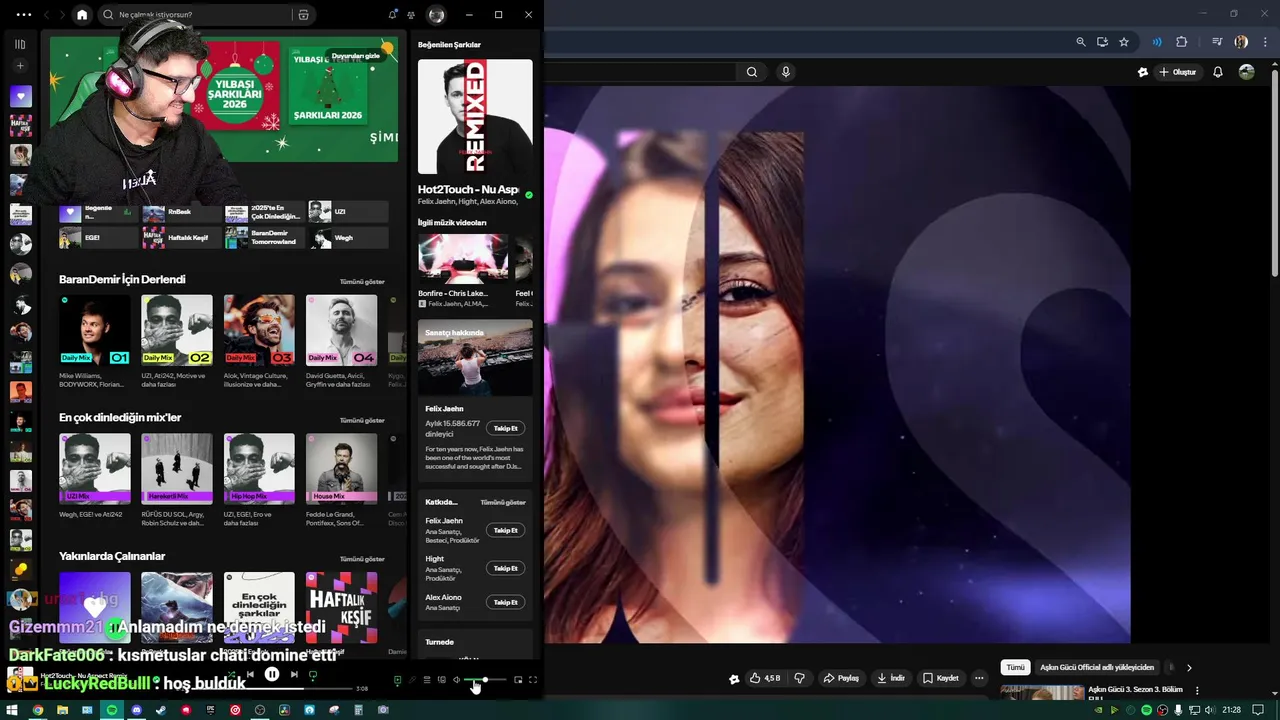The width and height of the screenshot is (1280, 720).
Task: Collapse the Your Library sidebar icon
Action: (20, 44)
